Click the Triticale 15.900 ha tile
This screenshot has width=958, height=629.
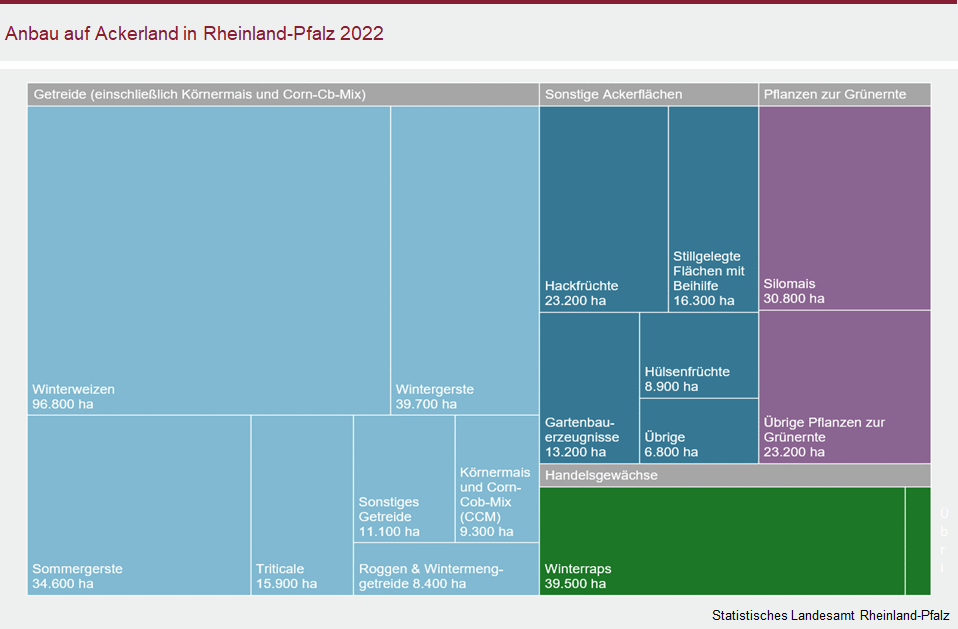pos(302,505)
